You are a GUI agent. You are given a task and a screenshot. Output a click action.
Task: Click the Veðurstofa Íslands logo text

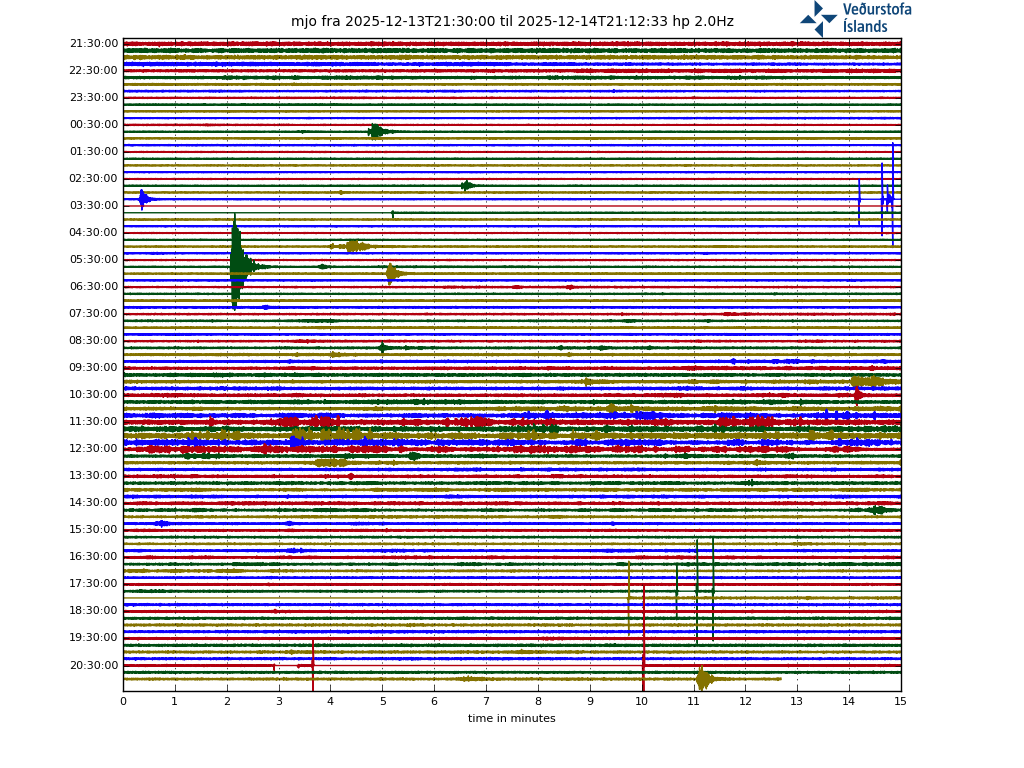point(876,18)
